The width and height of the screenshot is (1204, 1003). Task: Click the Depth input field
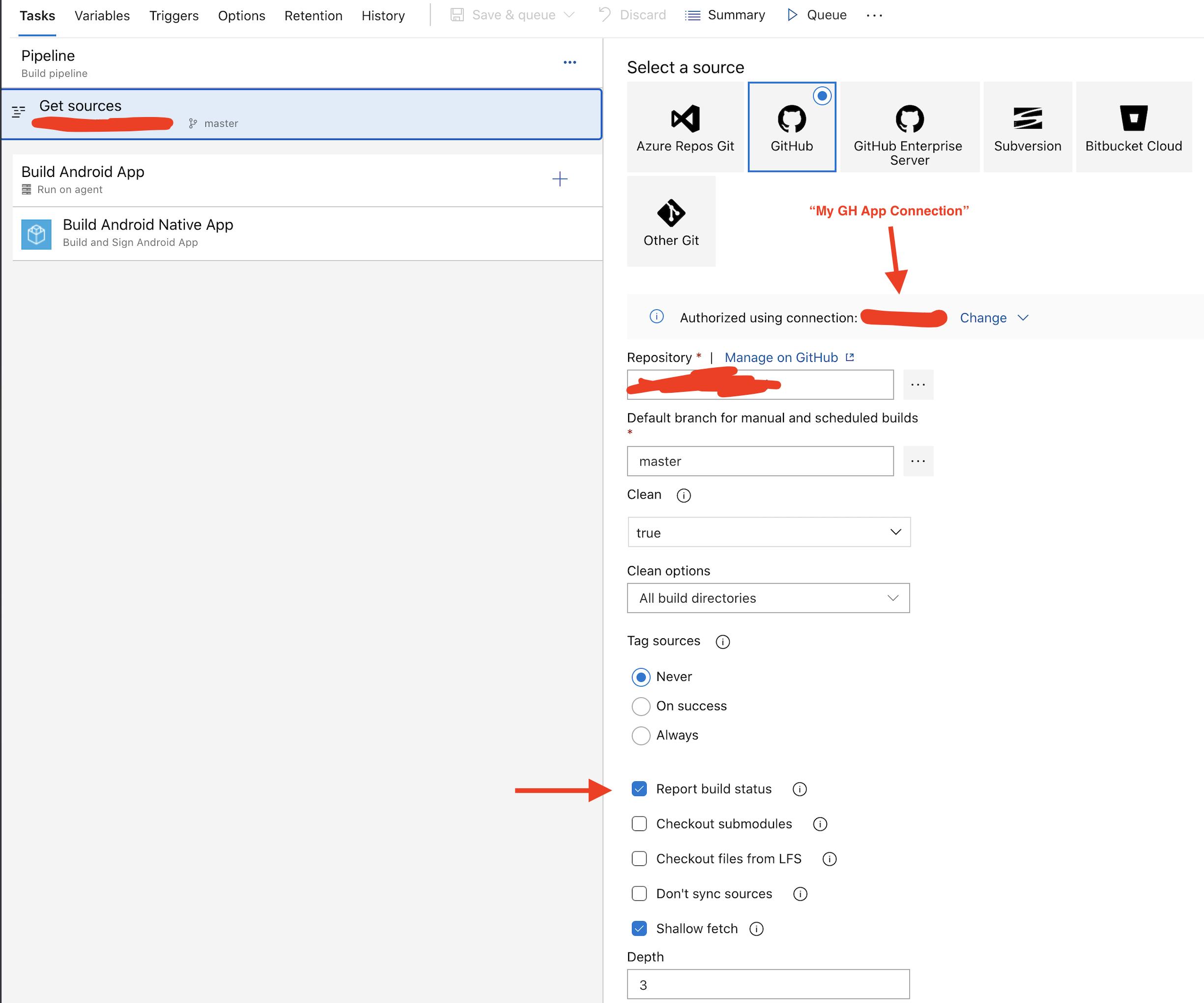(768, 985)
